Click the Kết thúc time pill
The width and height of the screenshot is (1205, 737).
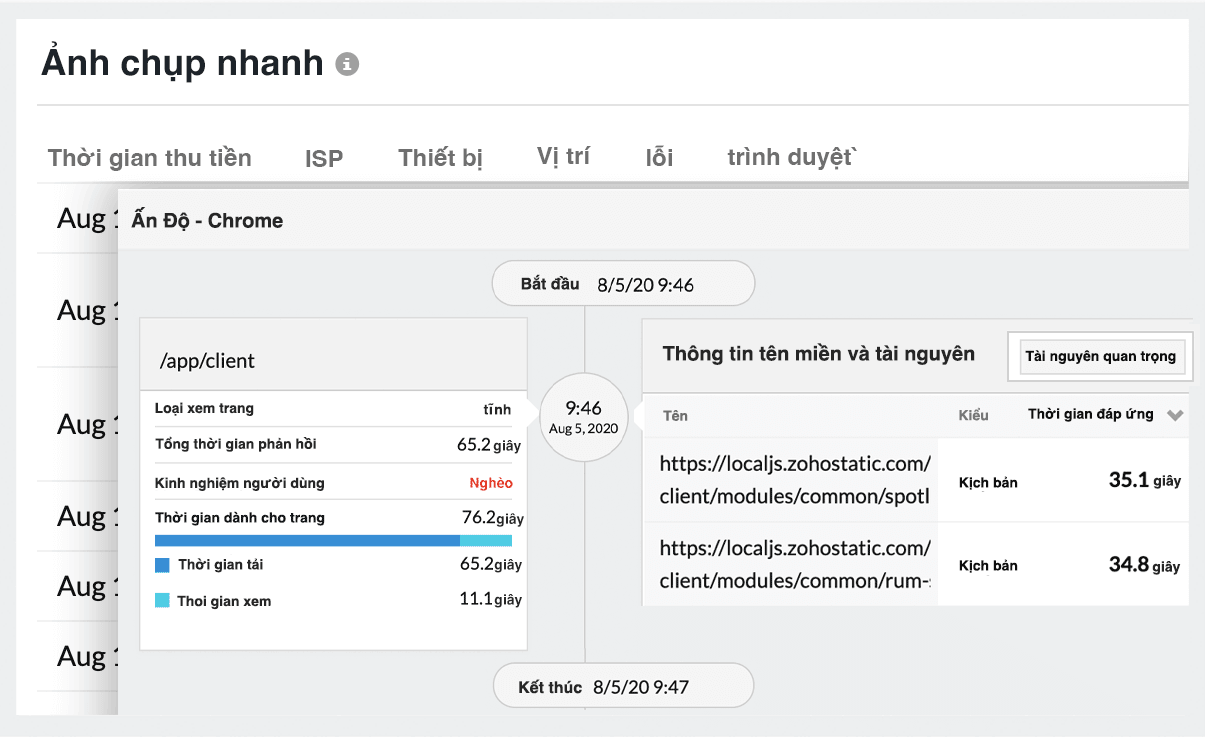click(622, 685)
